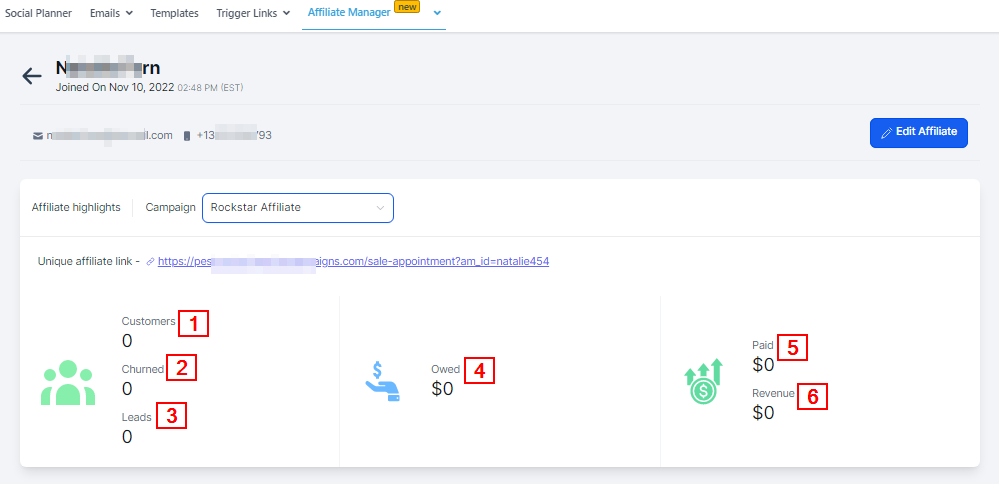Switch to the Templates tab

(174, 13)
